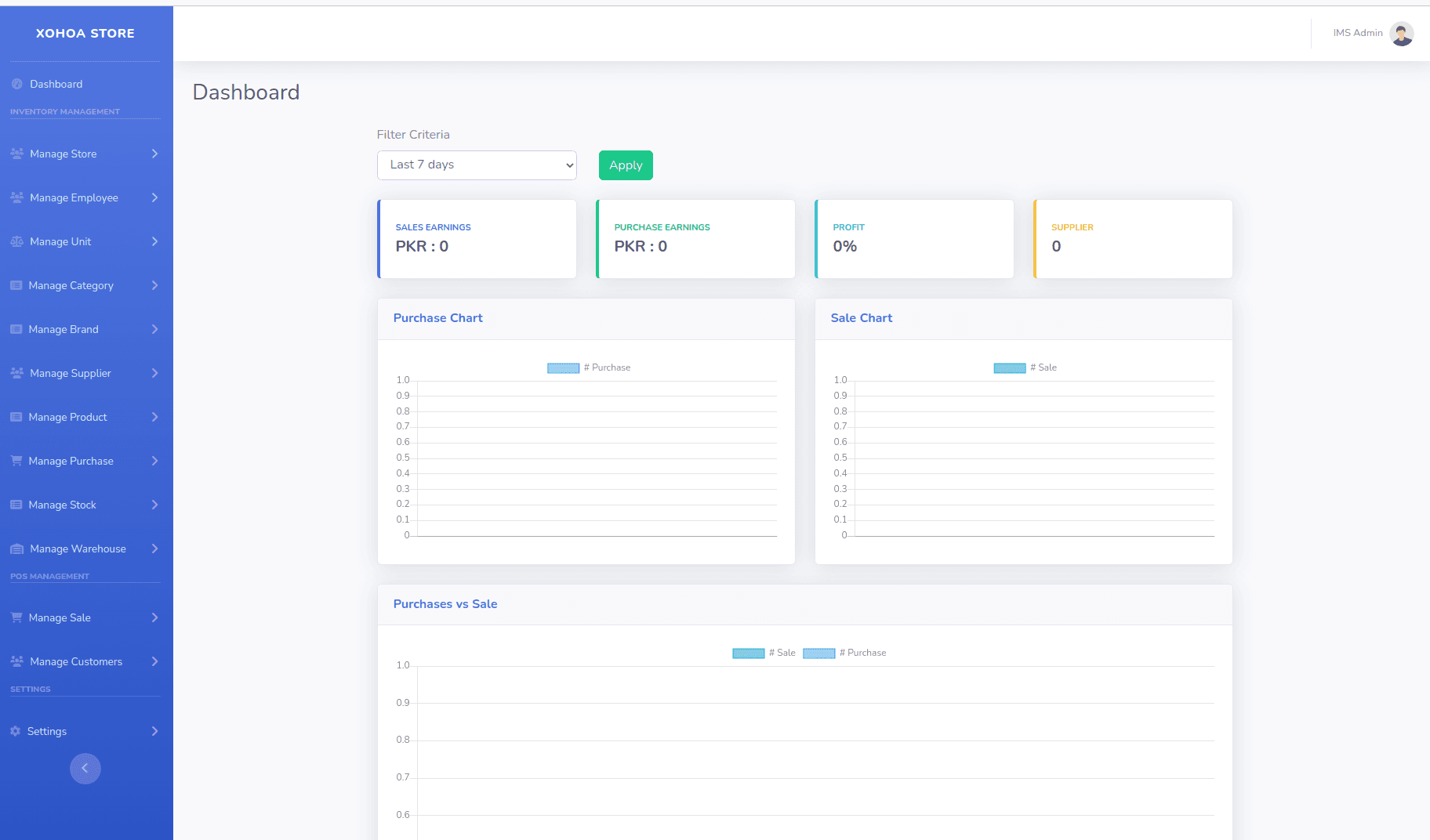Click the Manage Stock list icon
This screenshot has height=840, width=1430.
pos(16,505)
